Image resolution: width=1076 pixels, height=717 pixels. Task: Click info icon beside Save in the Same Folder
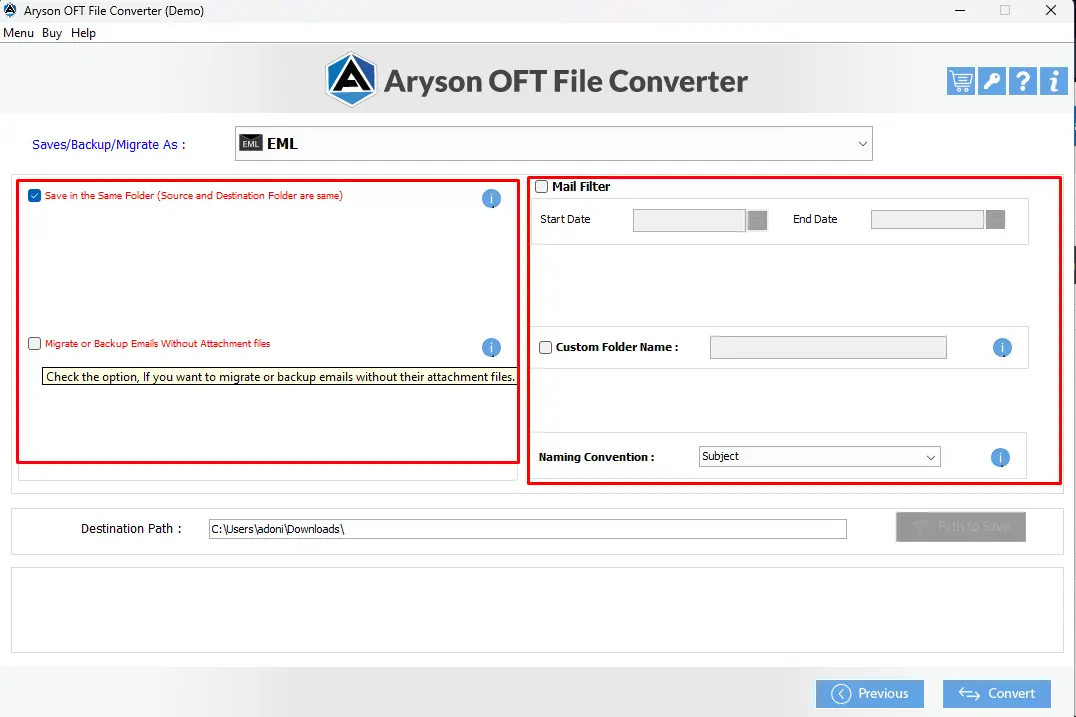tap(491, 199)
